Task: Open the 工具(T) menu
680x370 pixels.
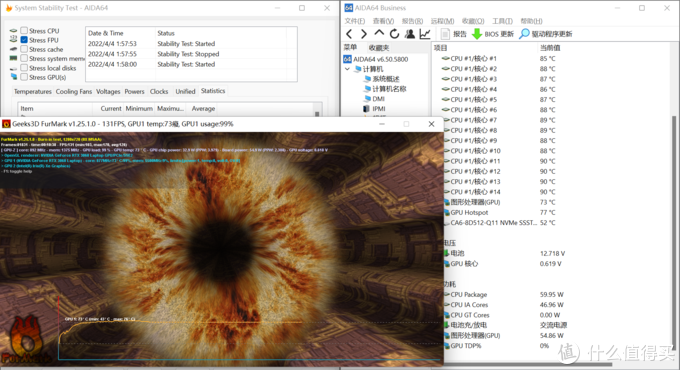Action: 502,21
